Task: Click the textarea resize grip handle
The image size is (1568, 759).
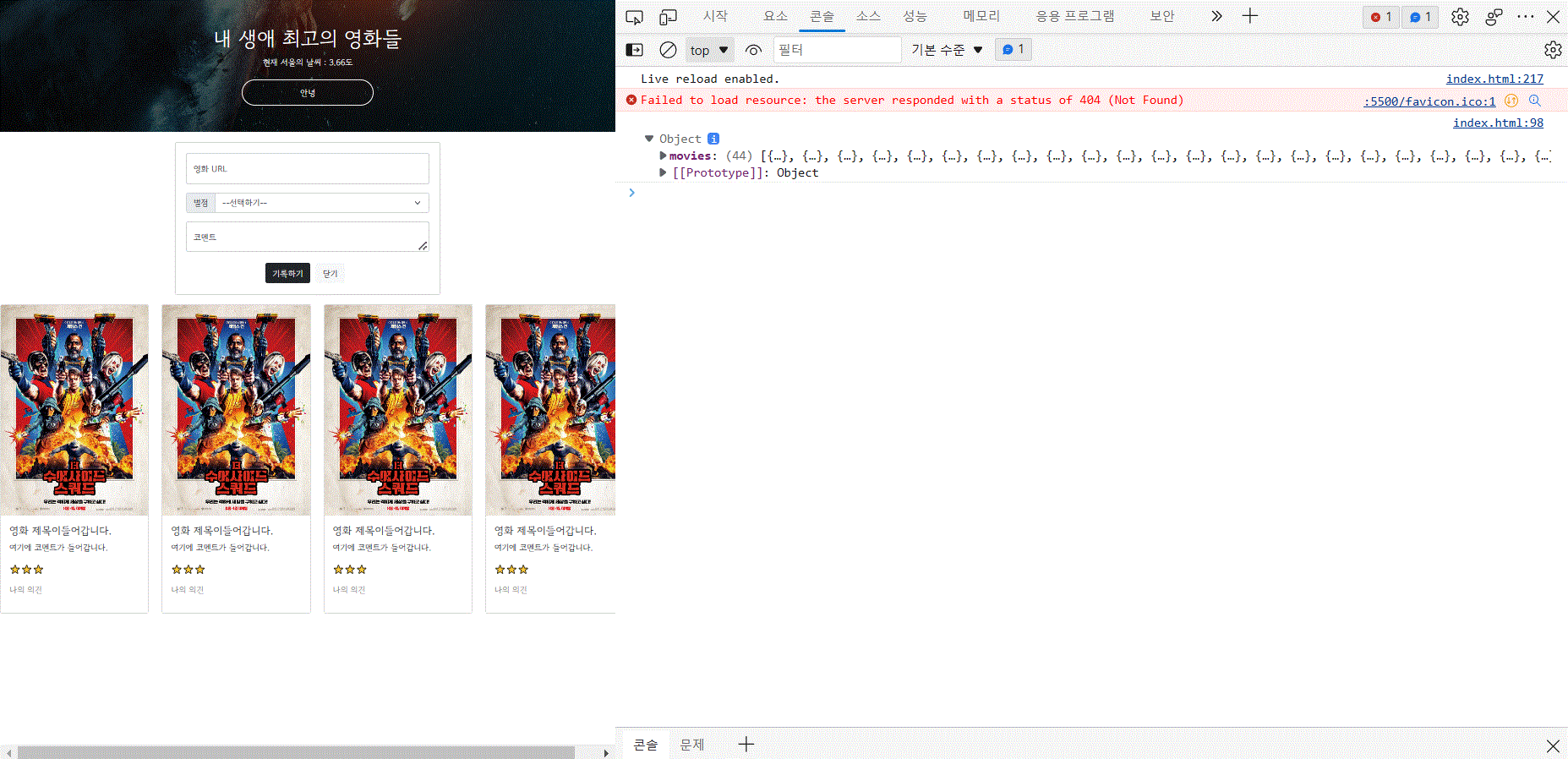Action: (423, 245)
